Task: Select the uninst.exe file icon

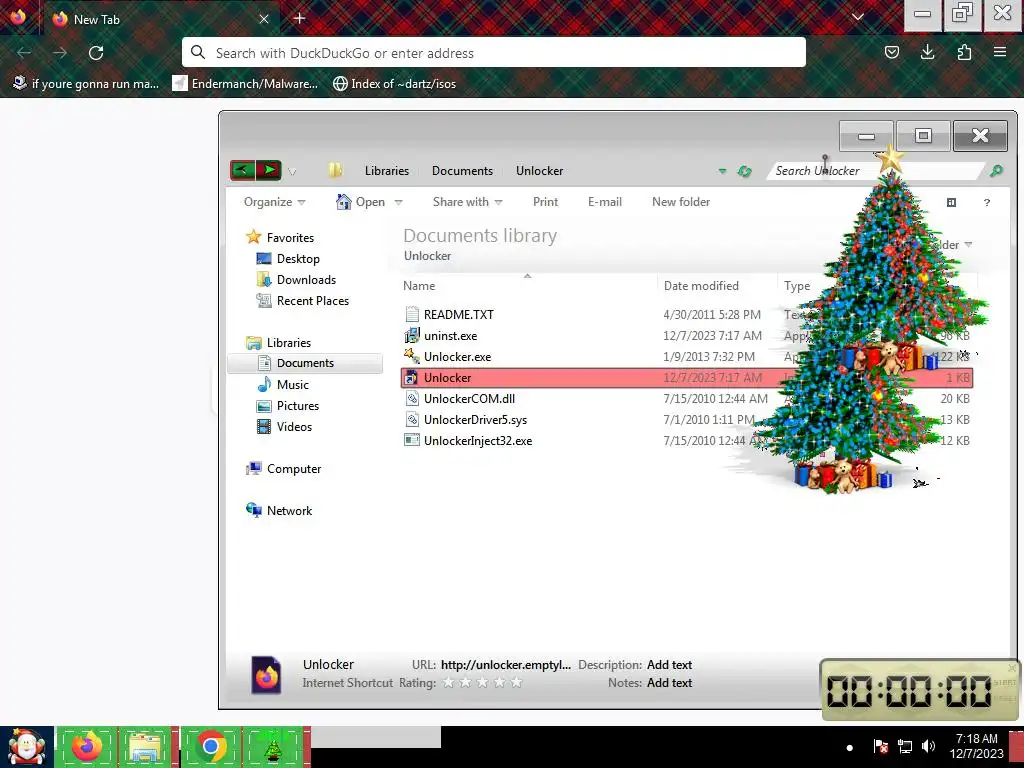Action: click(x=411, y=336)
